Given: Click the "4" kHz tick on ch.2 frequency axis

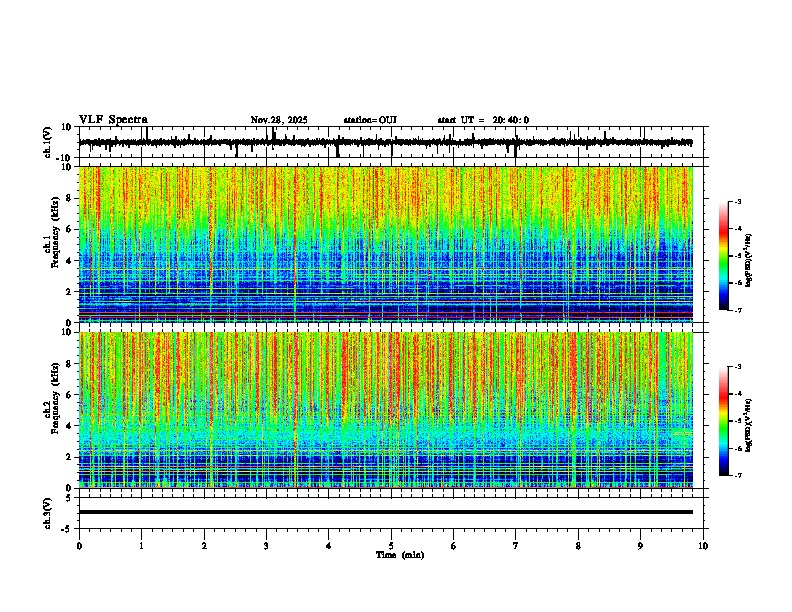Looking at the screenshot, I should 70,426.
